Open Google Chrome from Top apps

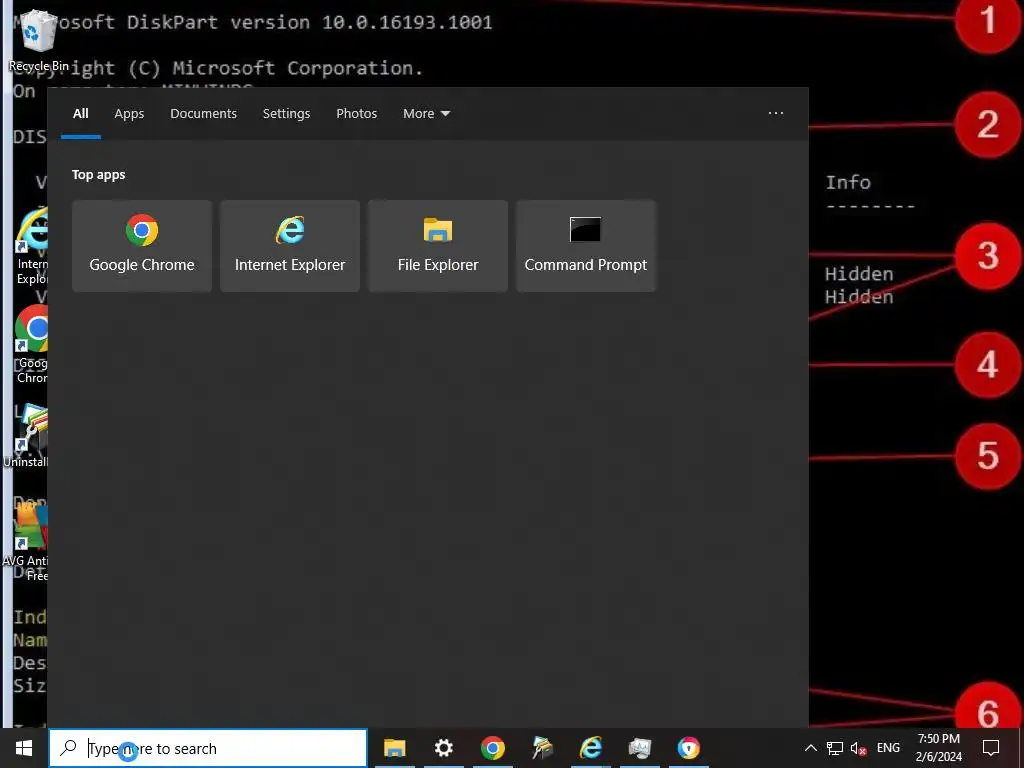click(142, 246)
